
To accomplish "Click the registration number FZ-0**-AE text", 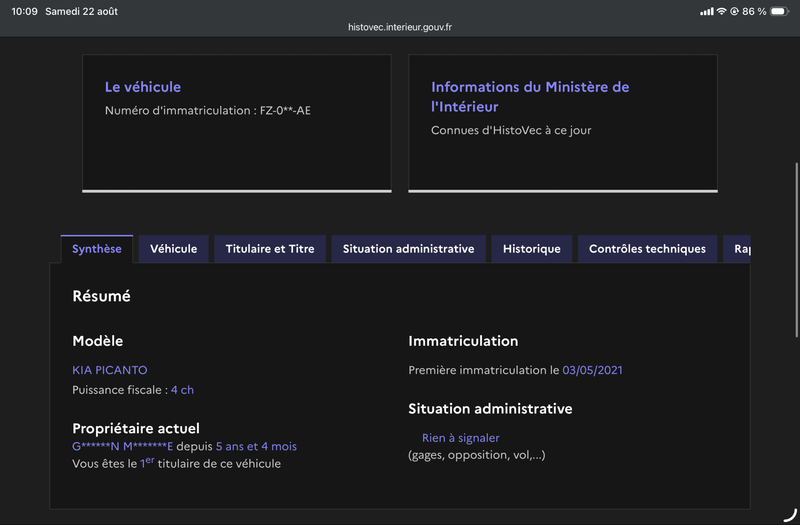I will coord(285,110).
